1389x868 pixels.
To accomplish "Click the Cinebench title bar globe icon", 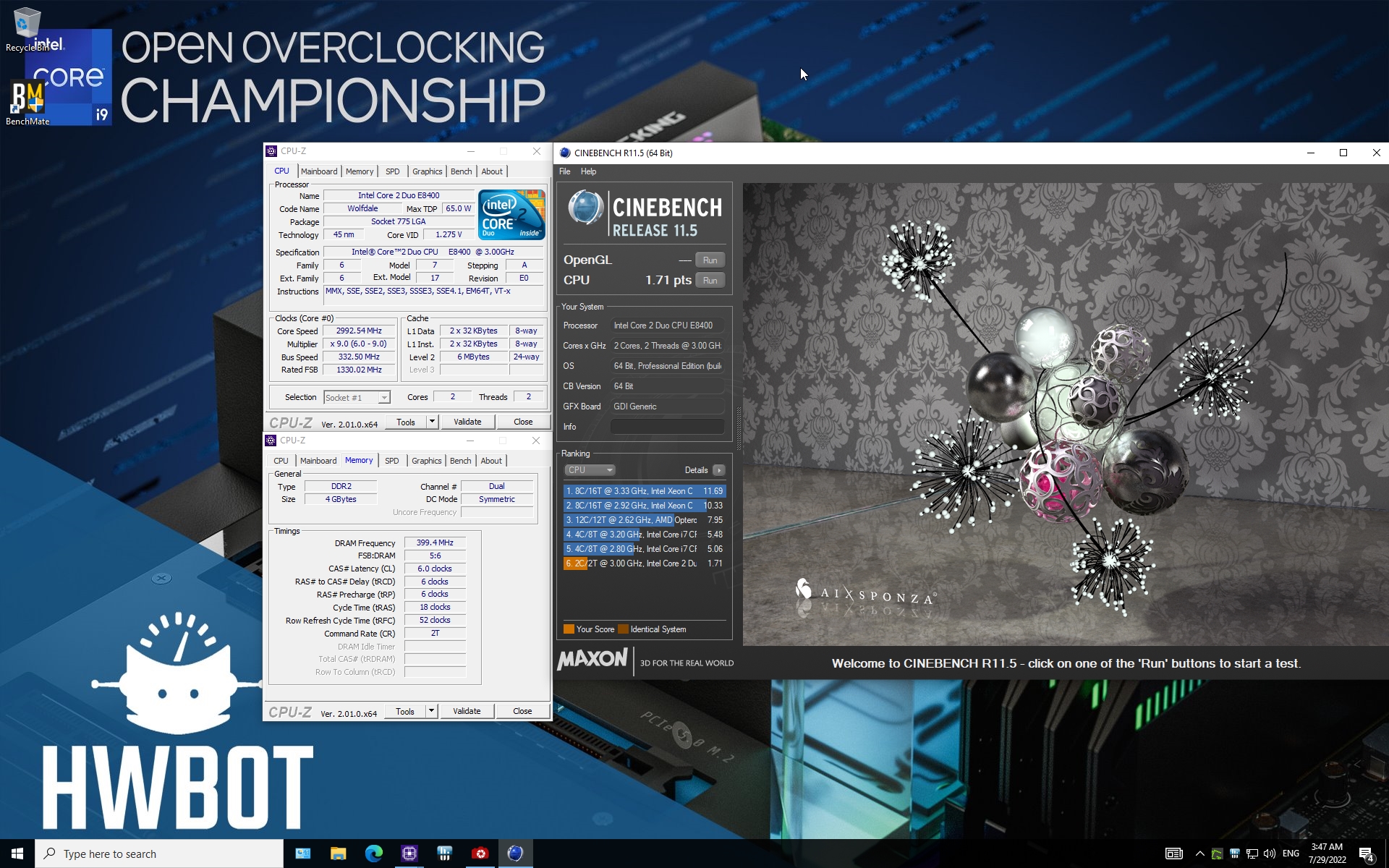I will click(x=565, y=153).
